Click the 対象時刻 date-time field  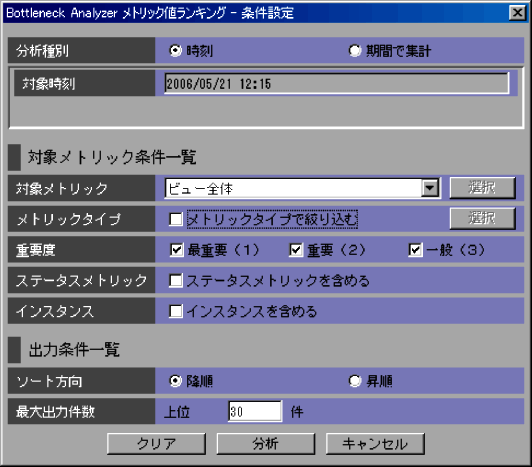tap(337, 83)
